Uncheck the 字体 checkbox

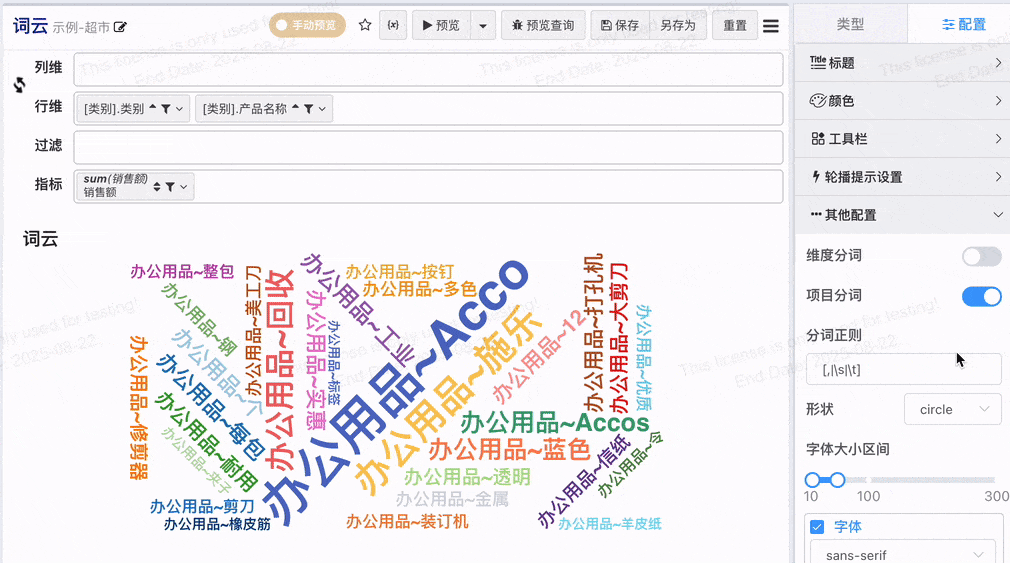click(817, 527)
